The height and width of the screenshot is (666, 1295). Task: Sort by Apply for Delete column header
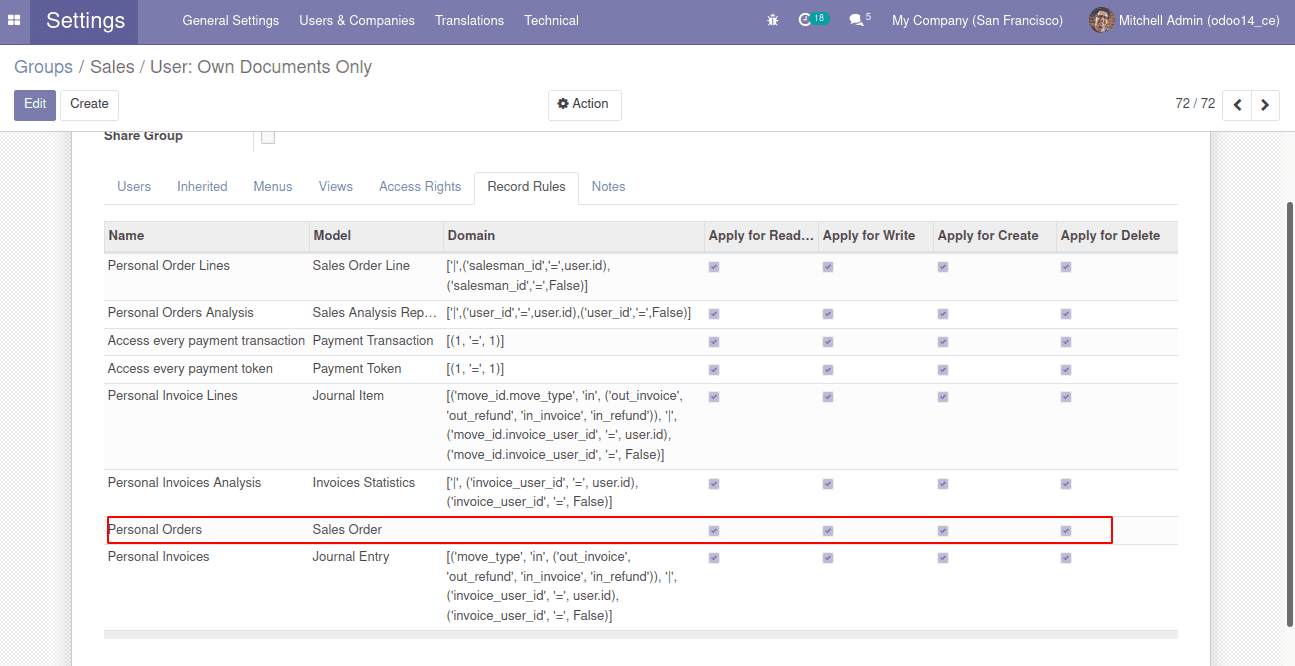[x=1116, y=236]
